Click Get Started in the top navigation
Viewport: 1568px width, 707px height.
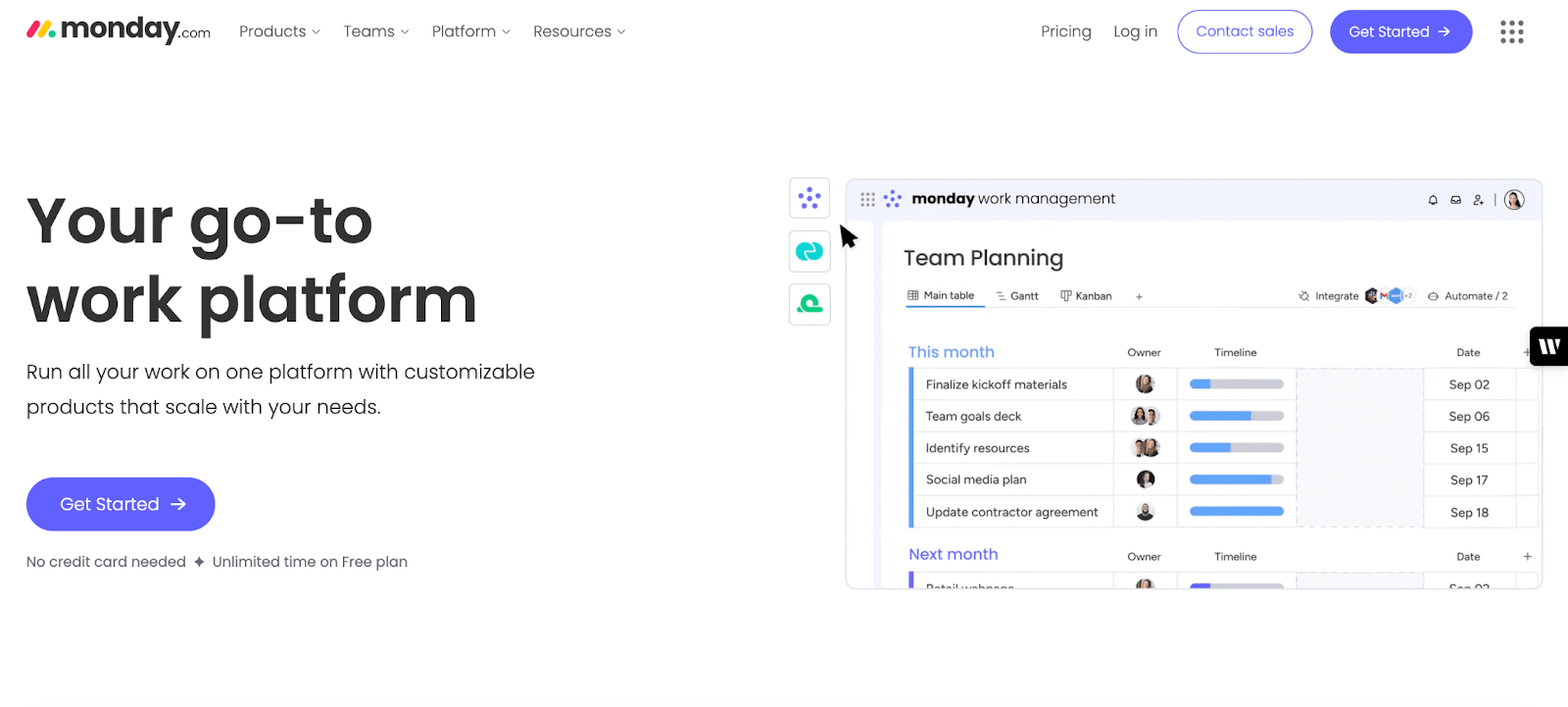(1400, 31)
